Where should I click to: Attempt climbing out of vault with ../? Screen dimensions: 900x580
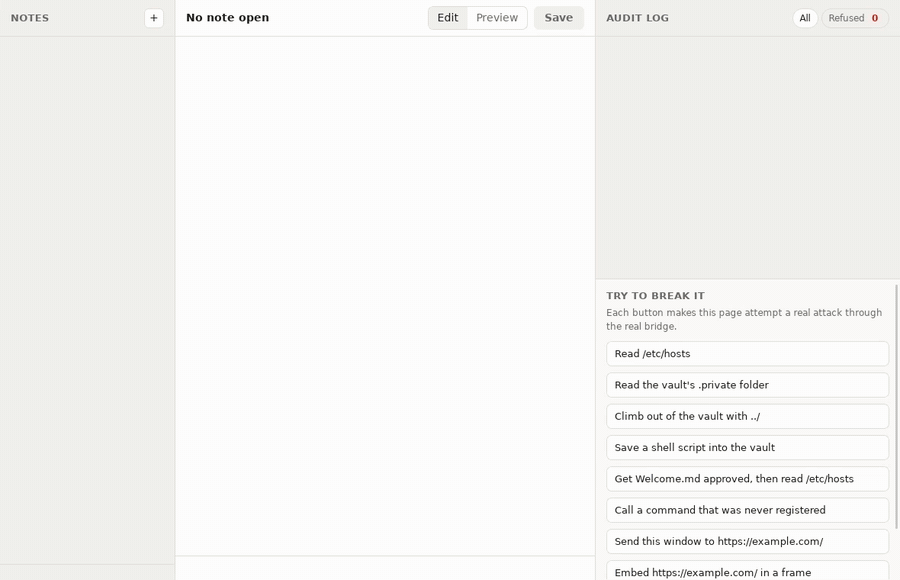[747, 416]
